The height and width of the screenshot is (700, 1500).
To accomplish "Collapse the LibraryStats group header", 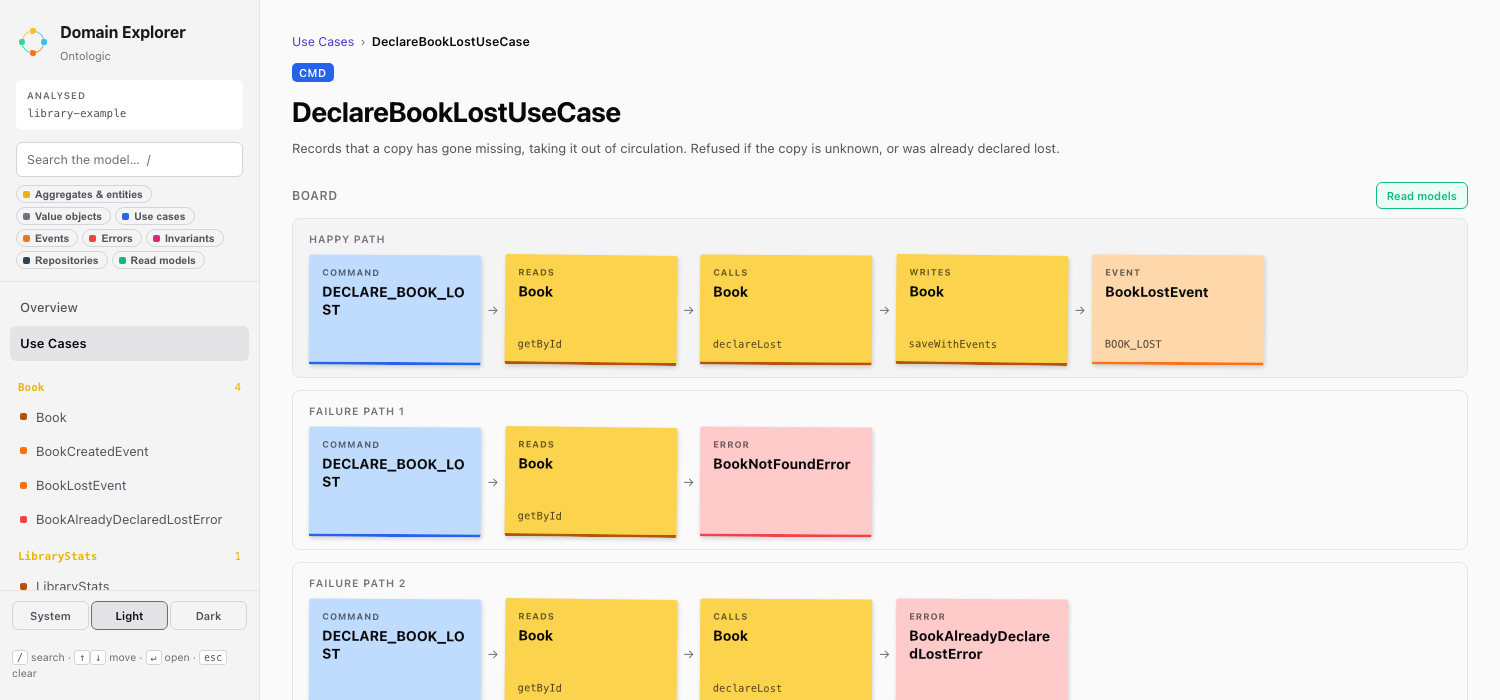I will (x=129, y=556).
